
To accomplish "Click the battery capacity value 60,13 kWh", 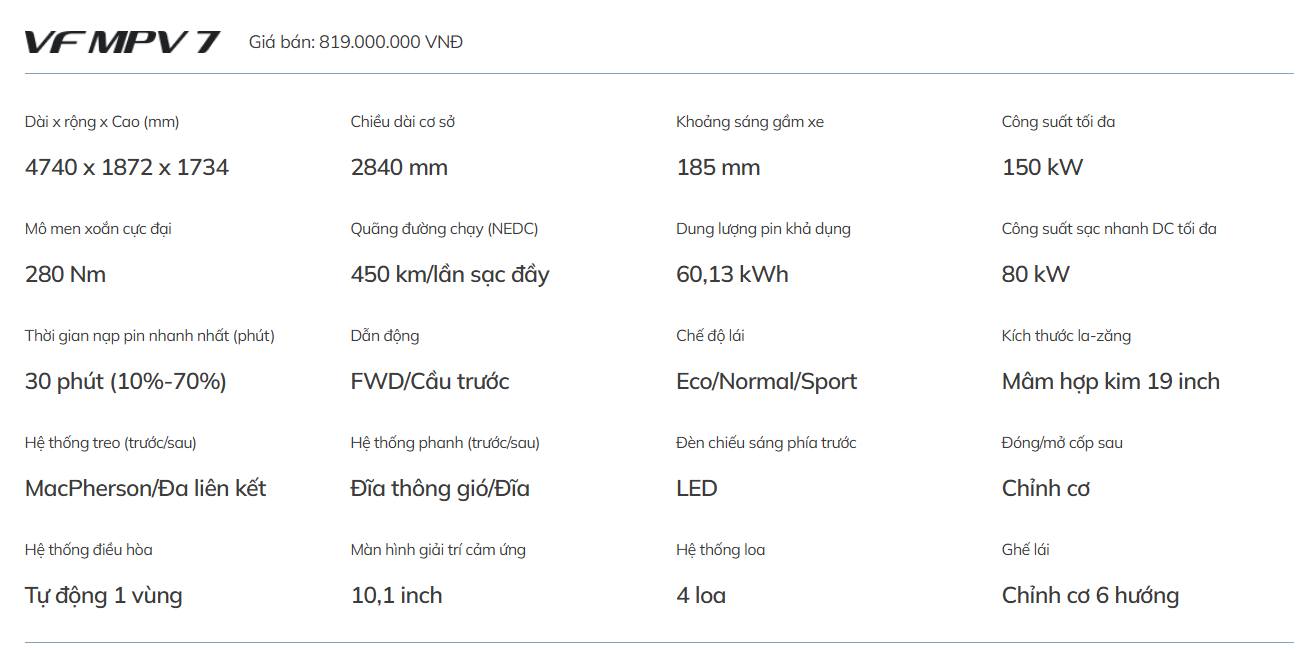I will pyautogui.click(x=732, y=274).
